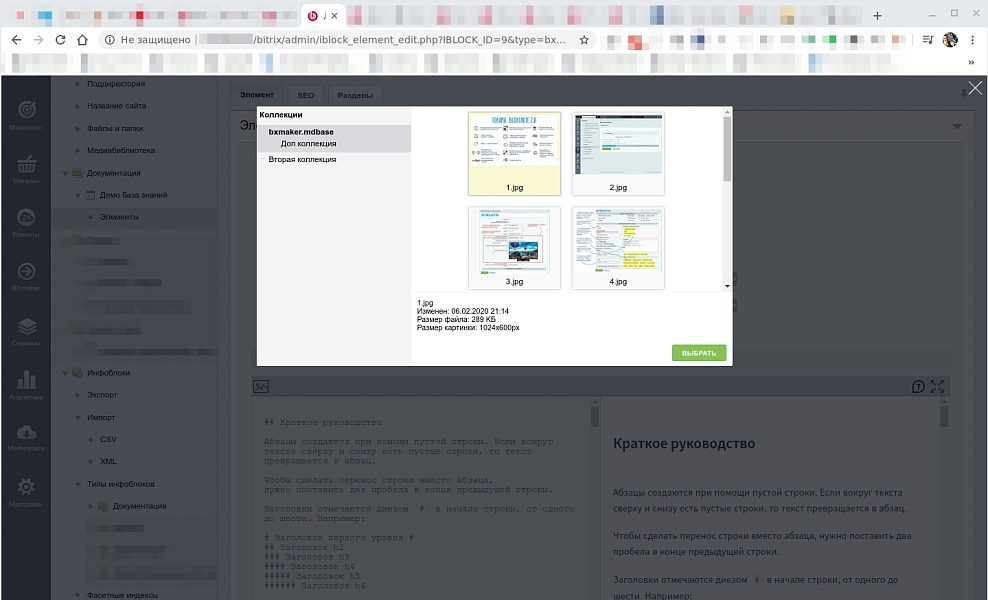
Task: Open Настройки via the gear icon
Action: click(26, 488)
